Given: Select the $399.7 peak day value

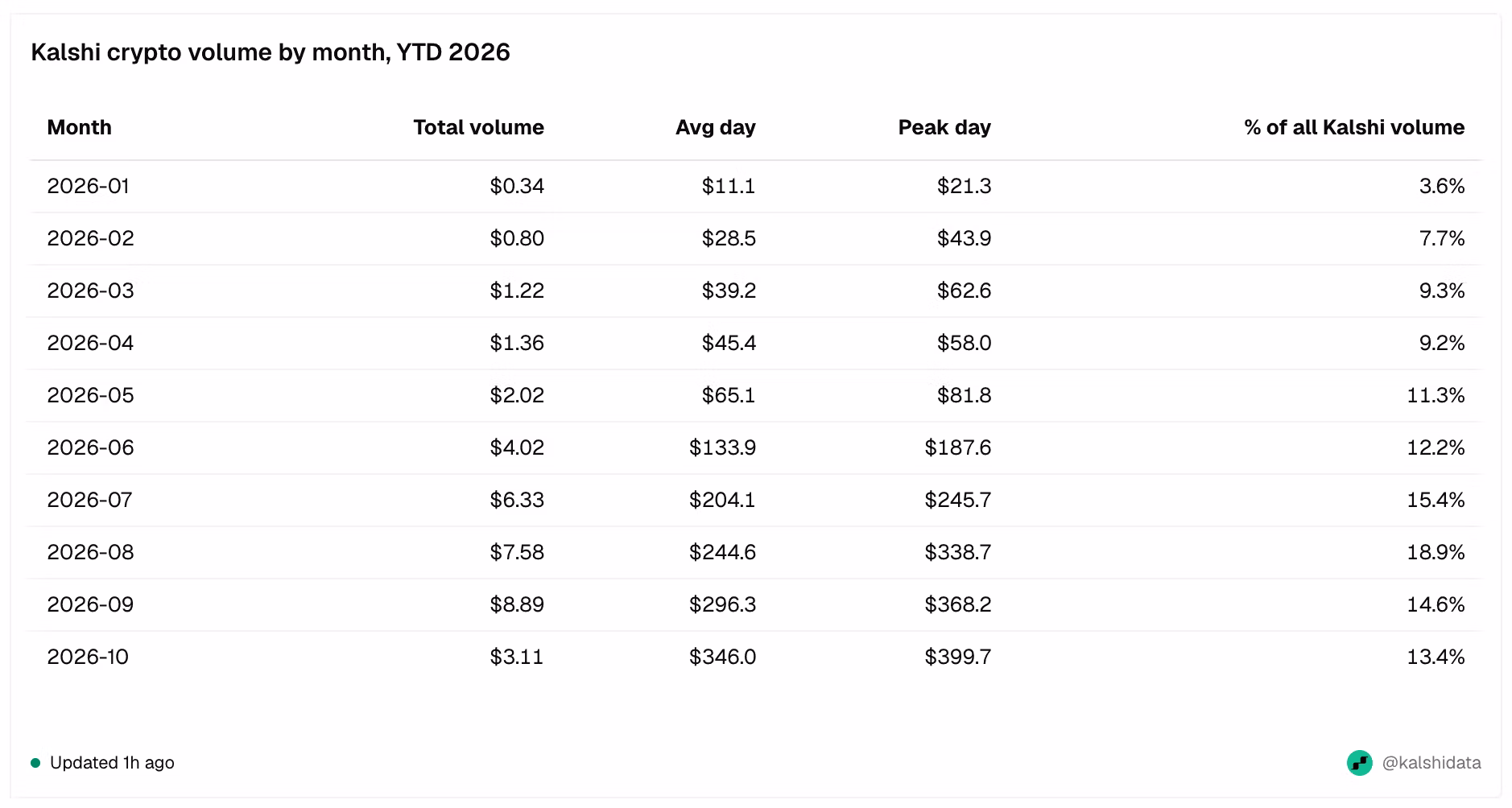Looking at the screenshot, I should pyautogui.click(x=958, y=657).
